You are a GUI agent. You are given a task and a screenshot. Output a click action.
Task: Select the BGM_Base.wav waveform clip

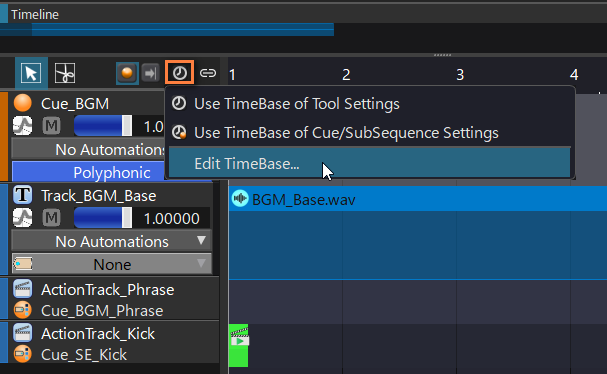(x=418, y=199)
